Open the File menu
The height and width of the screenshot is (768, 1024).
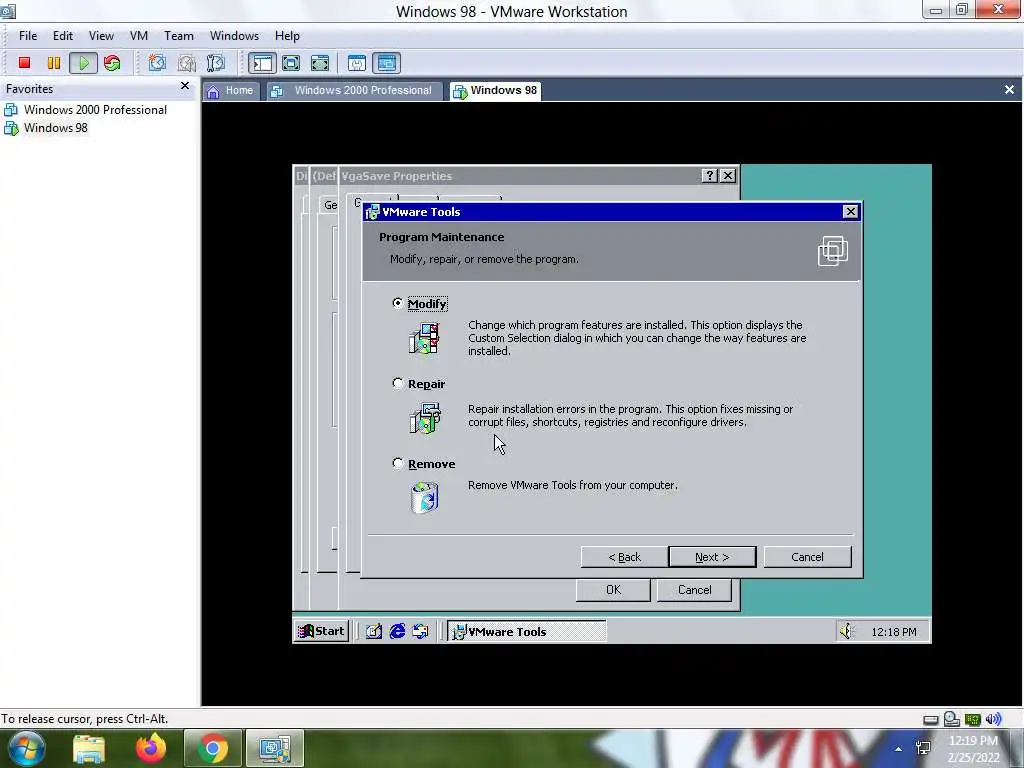[x=28, y=36]
